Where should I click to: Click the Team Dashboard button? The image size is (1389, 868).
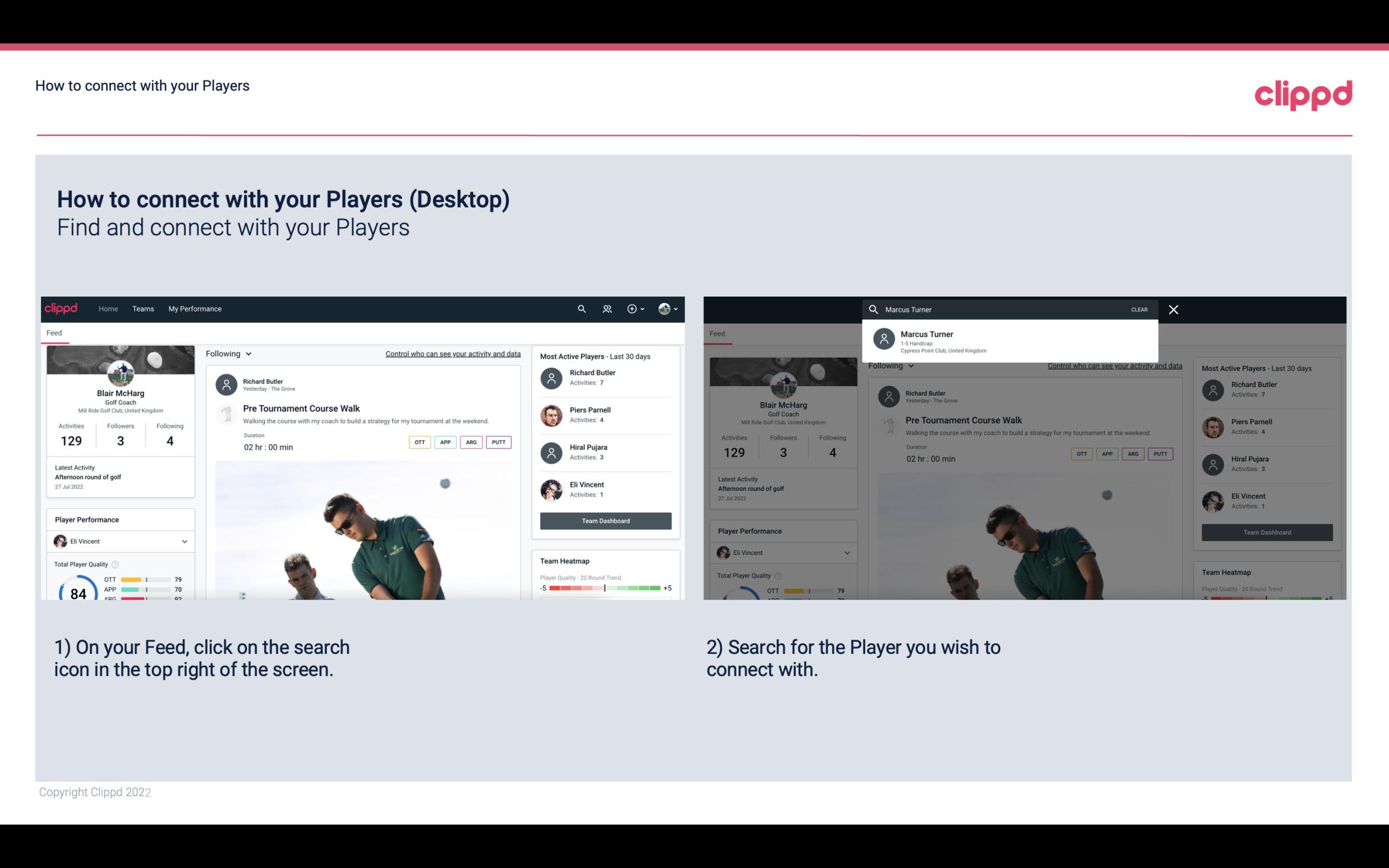(605, 519)
